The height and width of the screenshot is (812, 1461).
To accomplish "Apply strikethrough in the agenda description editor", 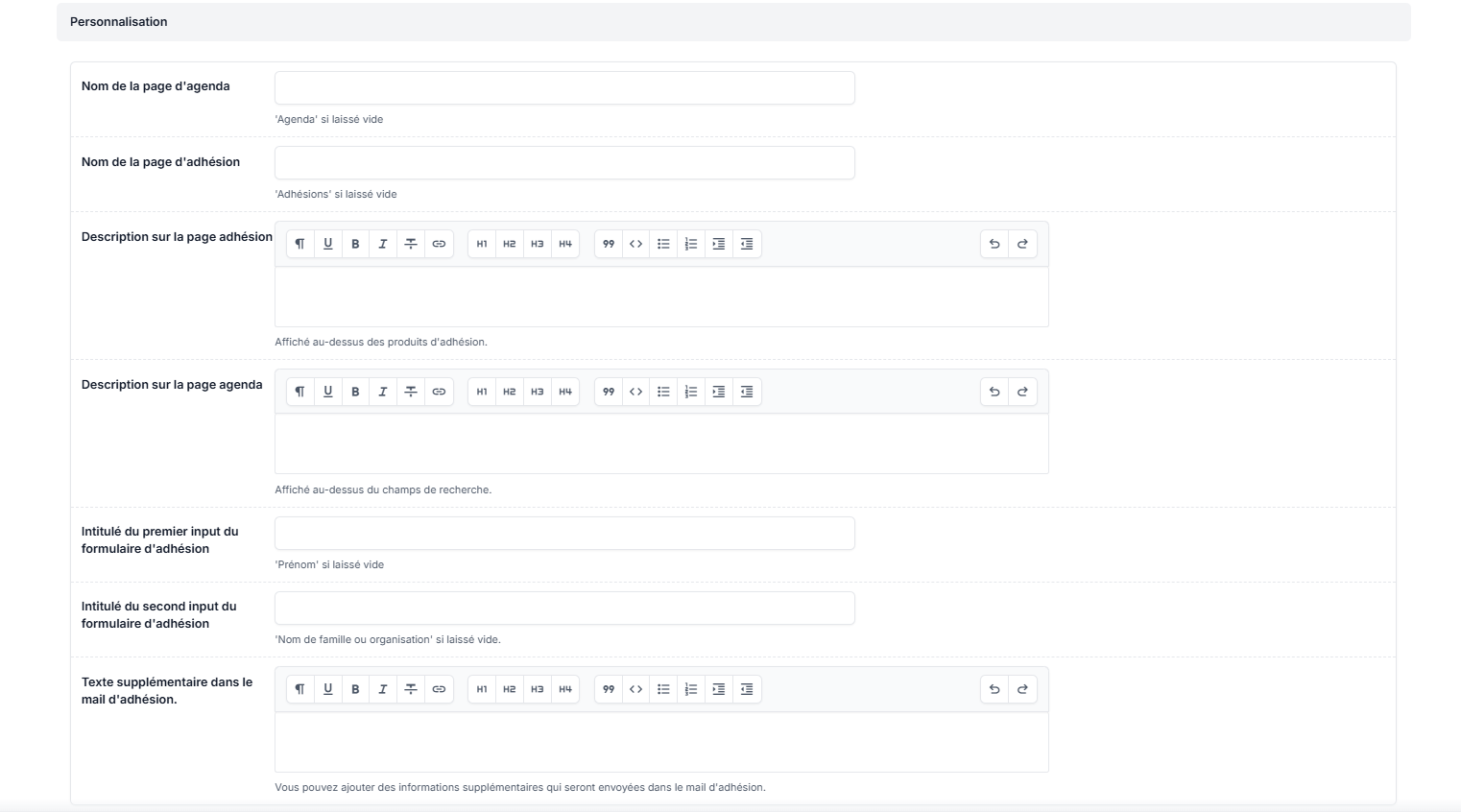I will (411, 392).
